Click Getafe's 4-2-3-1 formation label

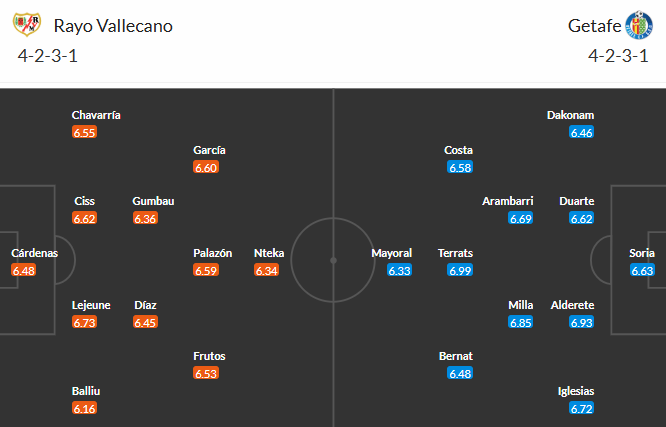tap(618, 56)
